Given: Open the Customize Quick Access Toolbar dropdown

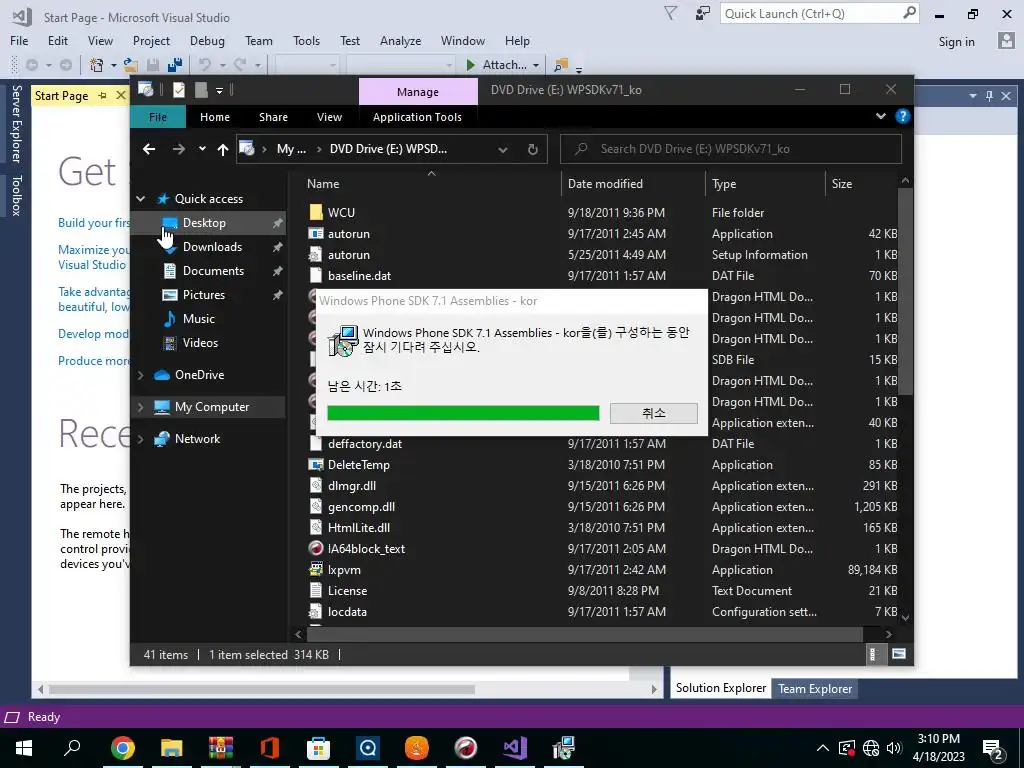Looking at the screenshot, I should point(219,90).
